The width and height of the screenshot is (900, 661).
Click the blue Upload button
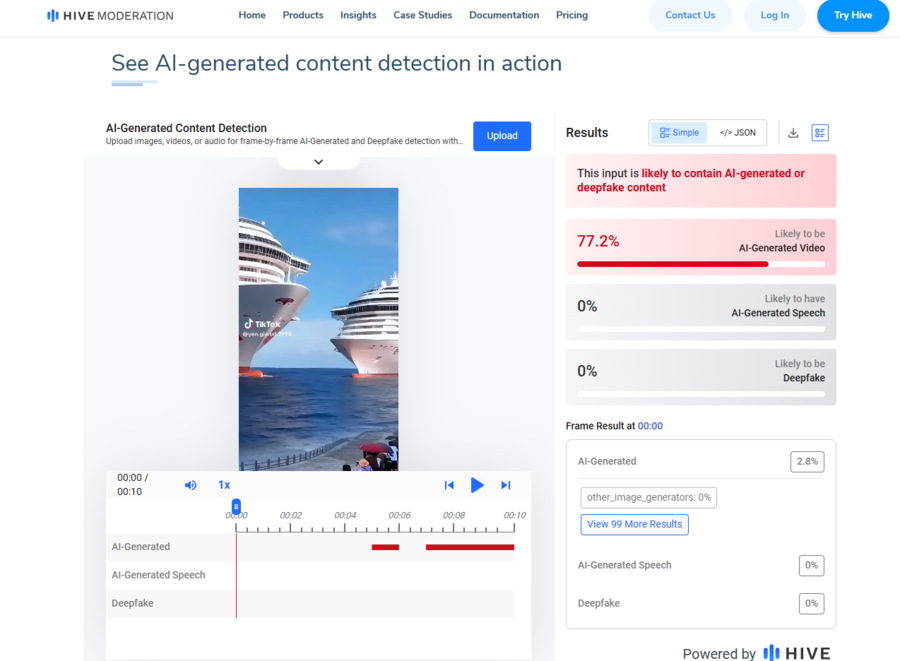click(x=502, y=136)
